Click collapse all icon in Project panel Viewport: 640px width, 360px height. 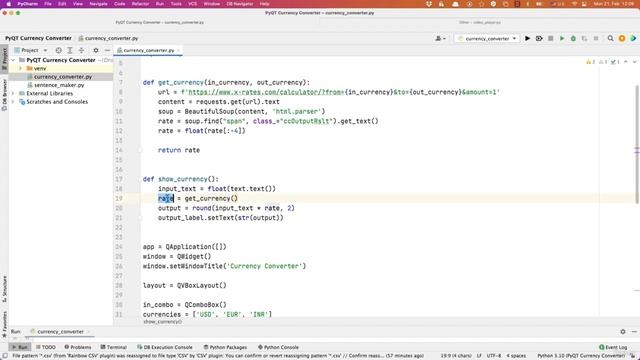coord(81,50)
